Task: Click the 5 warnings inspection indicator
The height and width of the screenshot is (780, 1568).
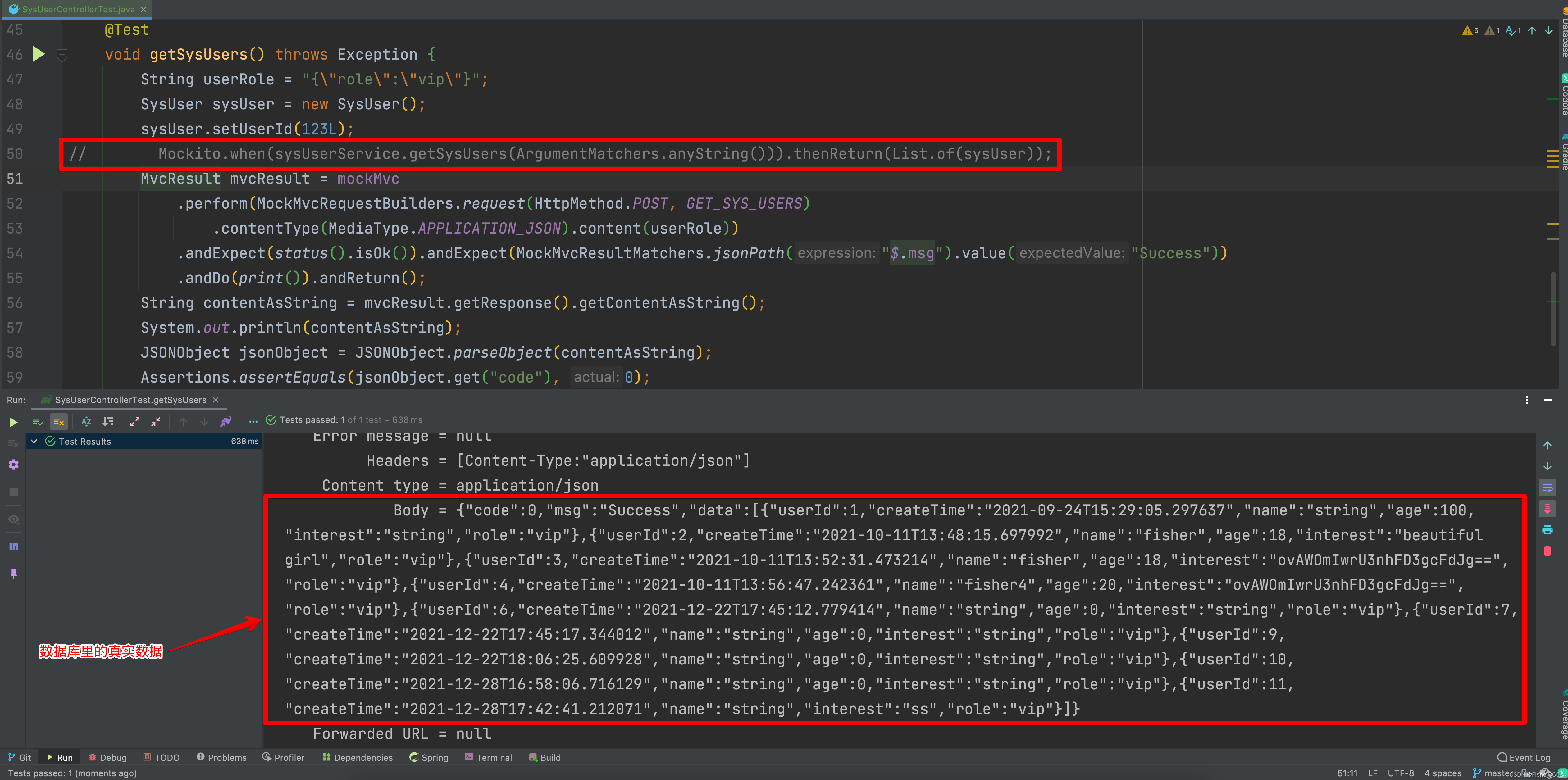Action: [1470, 30]
